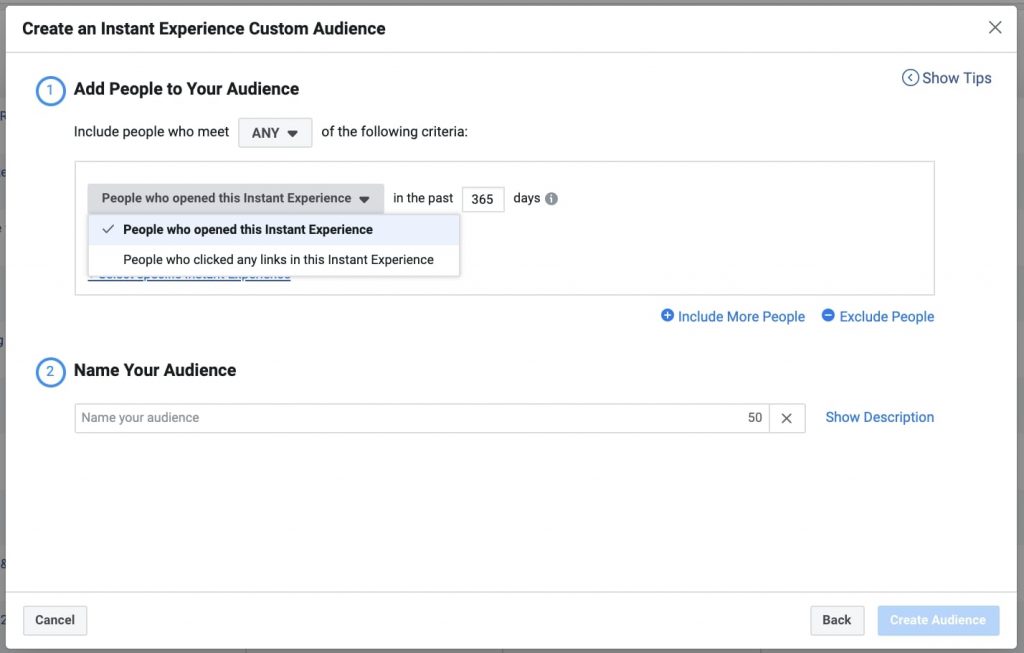The width and height of the screenshot is (1024, 653).
Task: Select checked People who opened this Instant Experience option
Action: tap(247, 230)
